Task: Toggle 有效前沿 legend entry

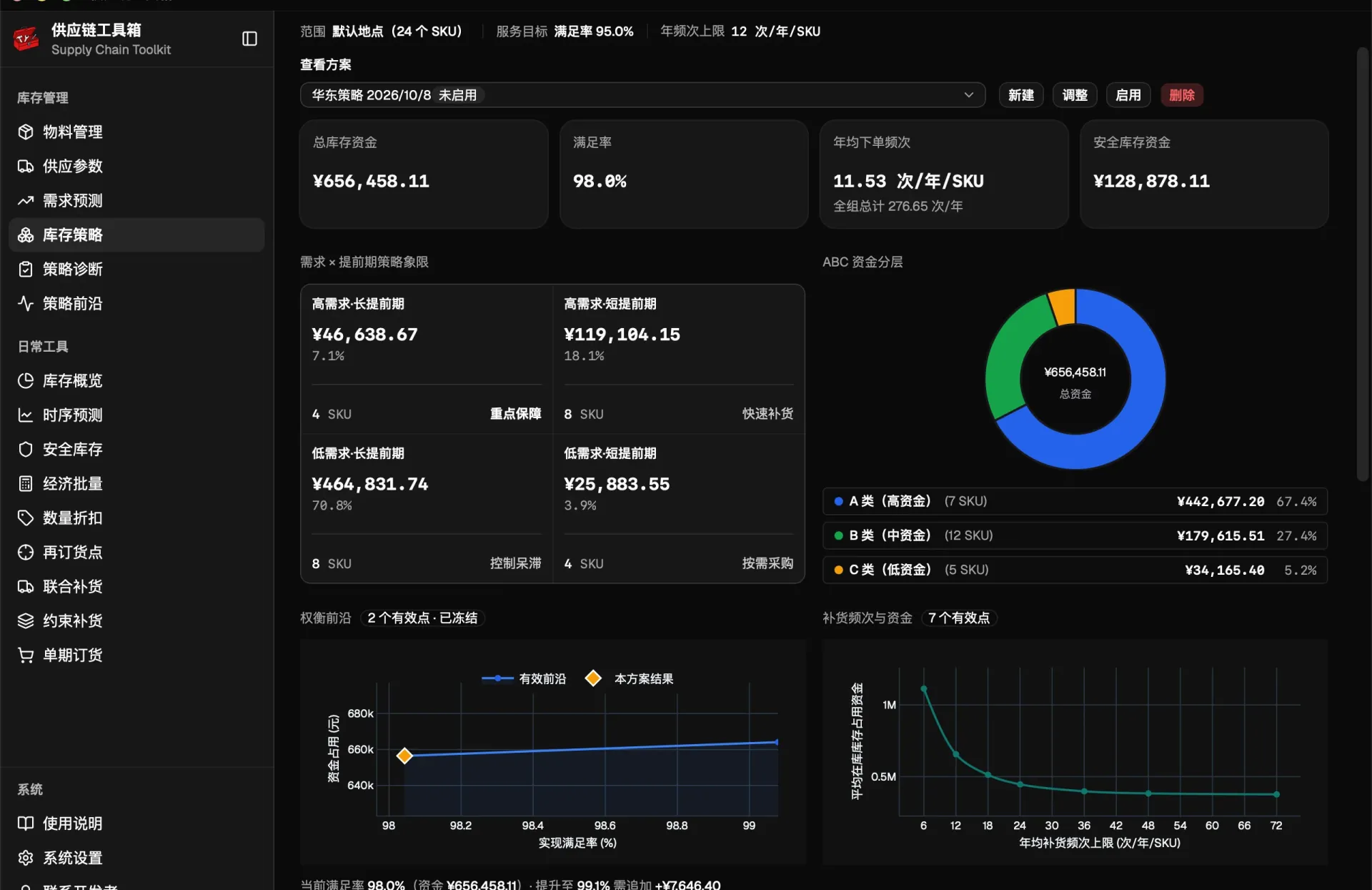Action: (524, 678)
